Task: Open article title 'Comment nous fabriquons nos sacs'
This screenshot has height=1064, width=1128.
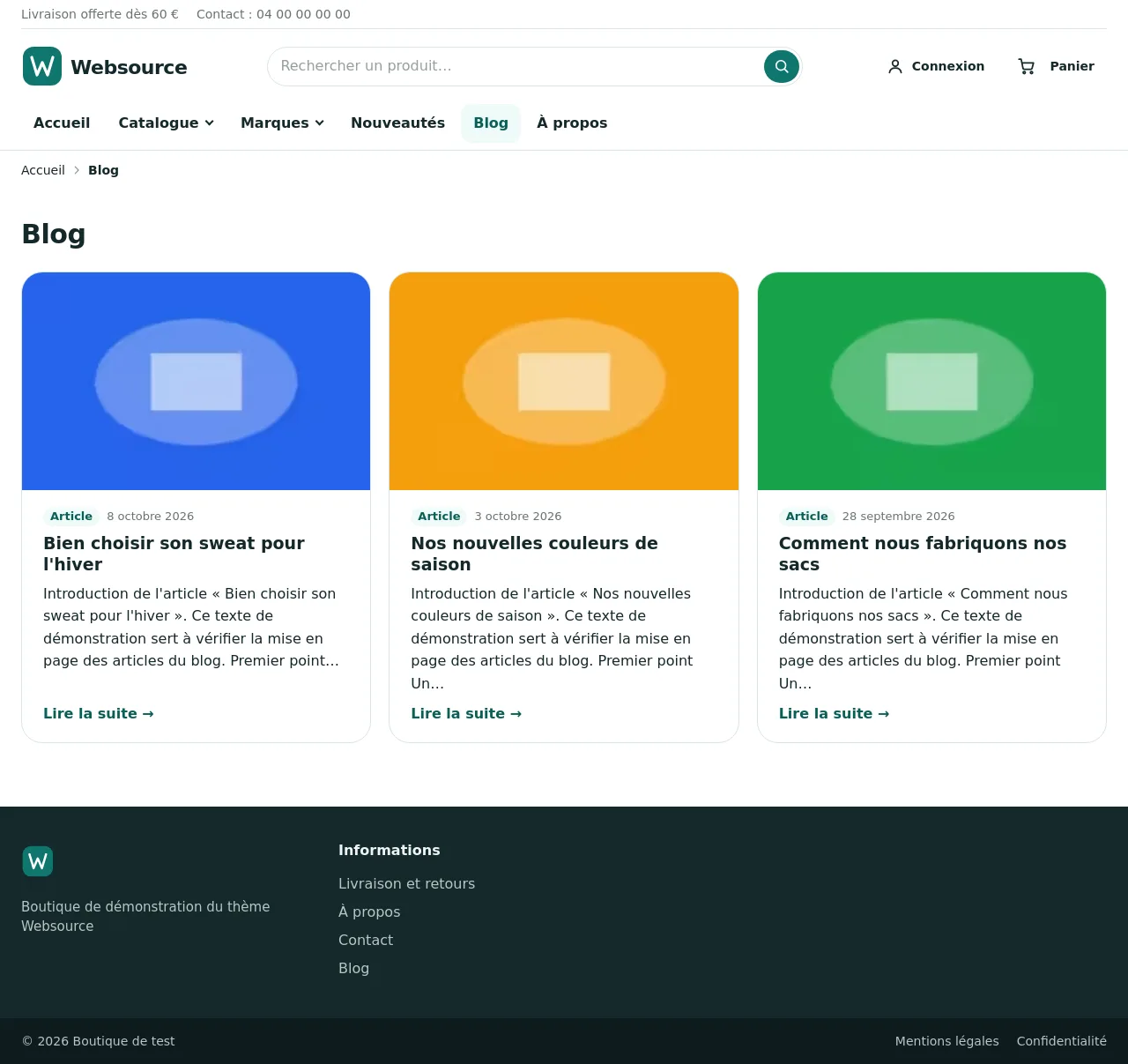Action: 923,554
